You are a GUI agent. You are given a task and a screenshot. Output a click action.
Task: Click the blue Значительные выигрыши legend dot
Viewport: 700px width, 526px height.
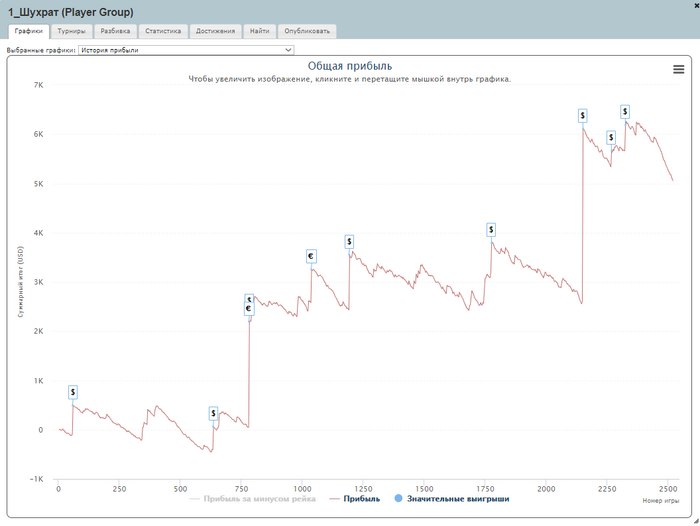pos(398,498)
